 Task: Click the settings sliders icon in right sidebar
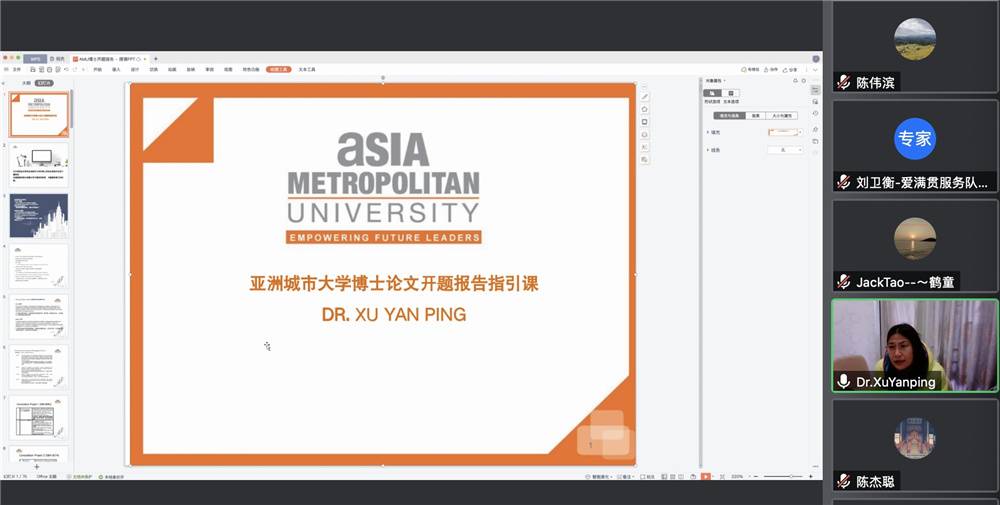[x=816, y=89]
